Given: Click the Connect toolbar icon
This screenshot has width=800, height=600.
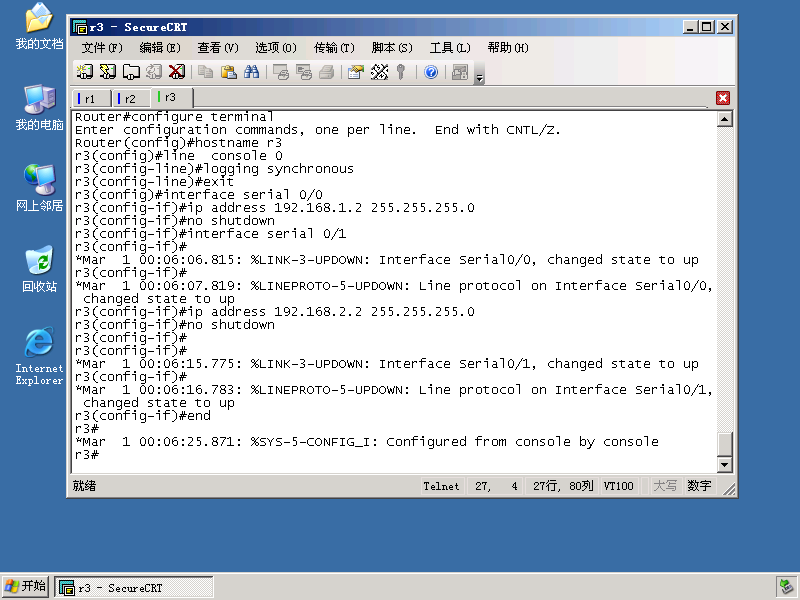Looking at the screenshot, I should point(85,72).
